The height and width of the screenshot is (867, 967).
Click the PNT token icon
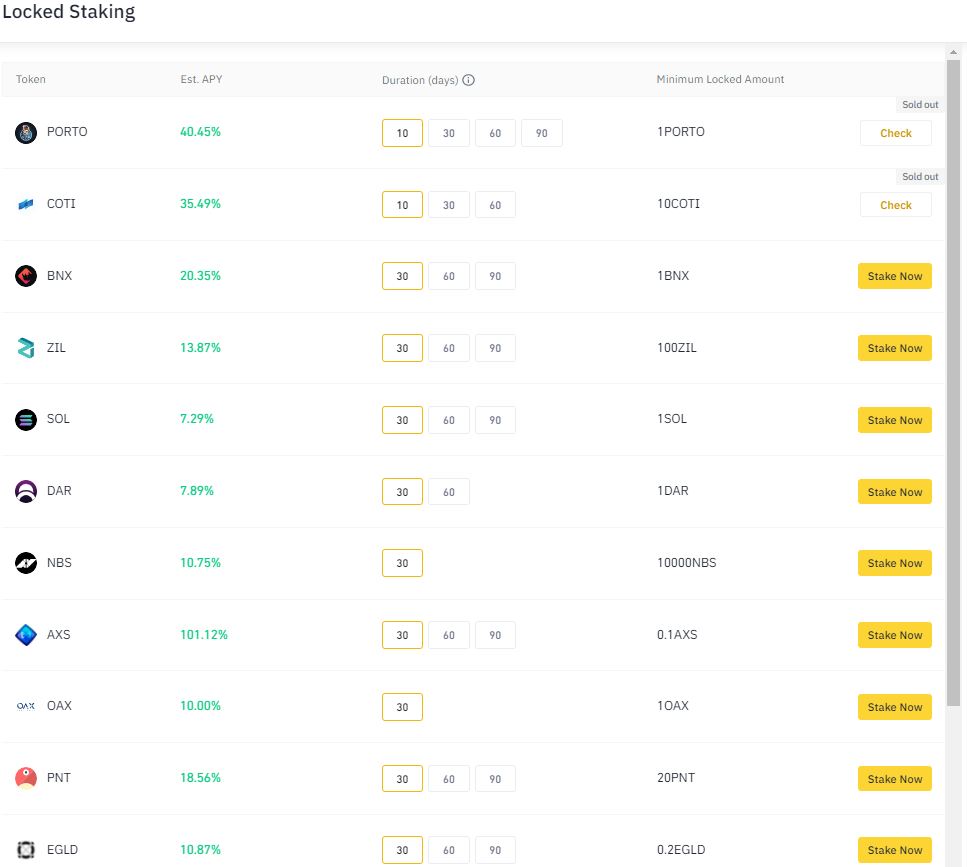(26, 778)
